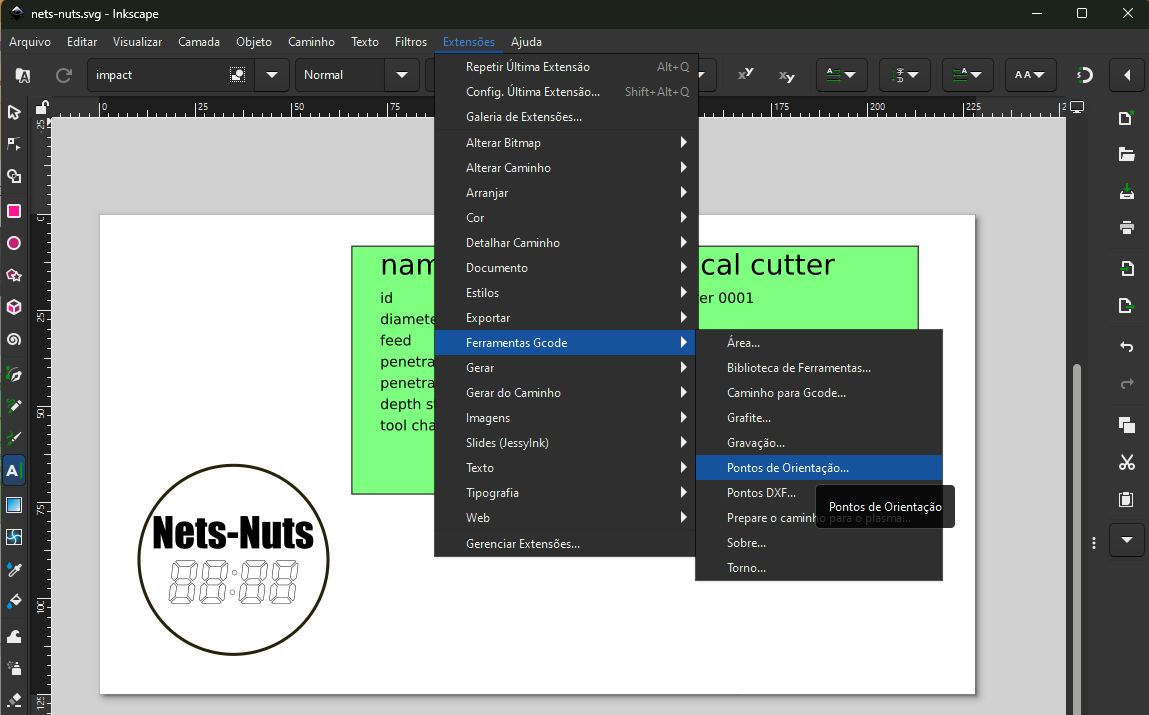Open the document folder icon

[x=1127, y=155]
